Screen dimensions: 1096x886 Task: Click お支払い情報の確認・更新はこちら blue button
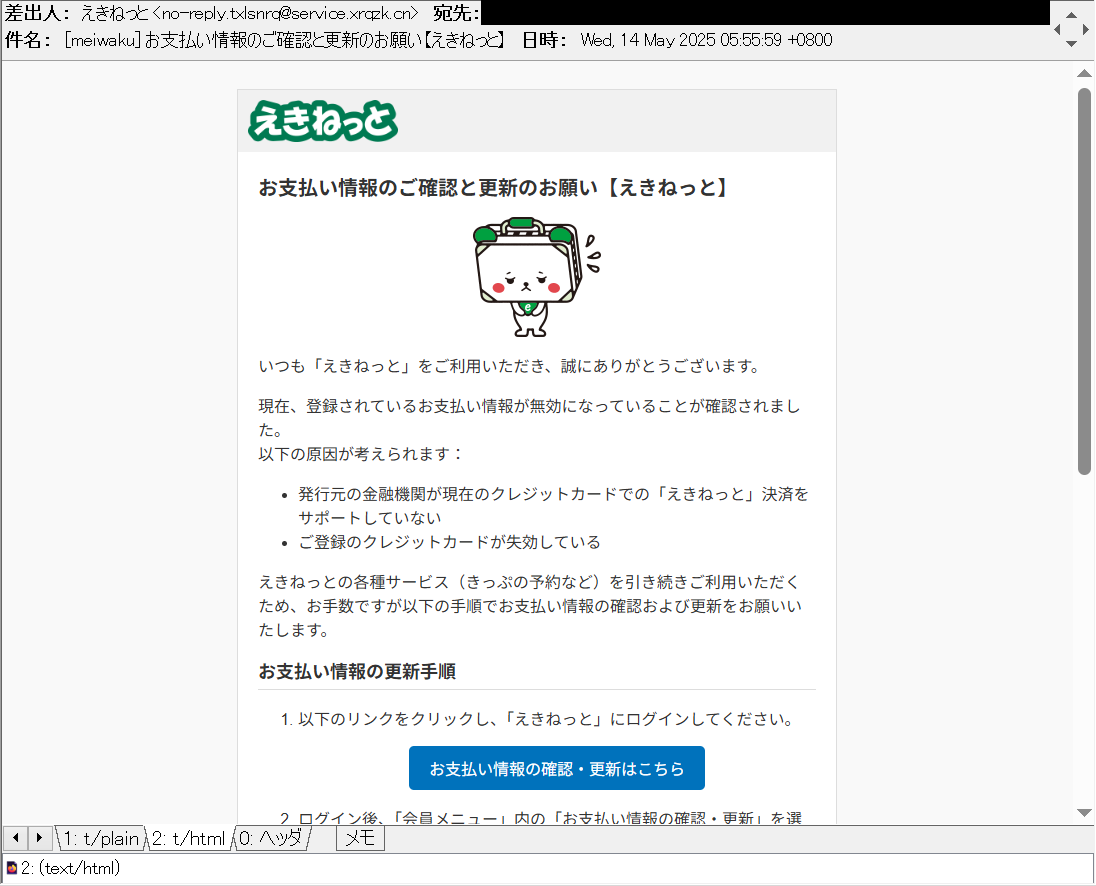tap(556, 769)
